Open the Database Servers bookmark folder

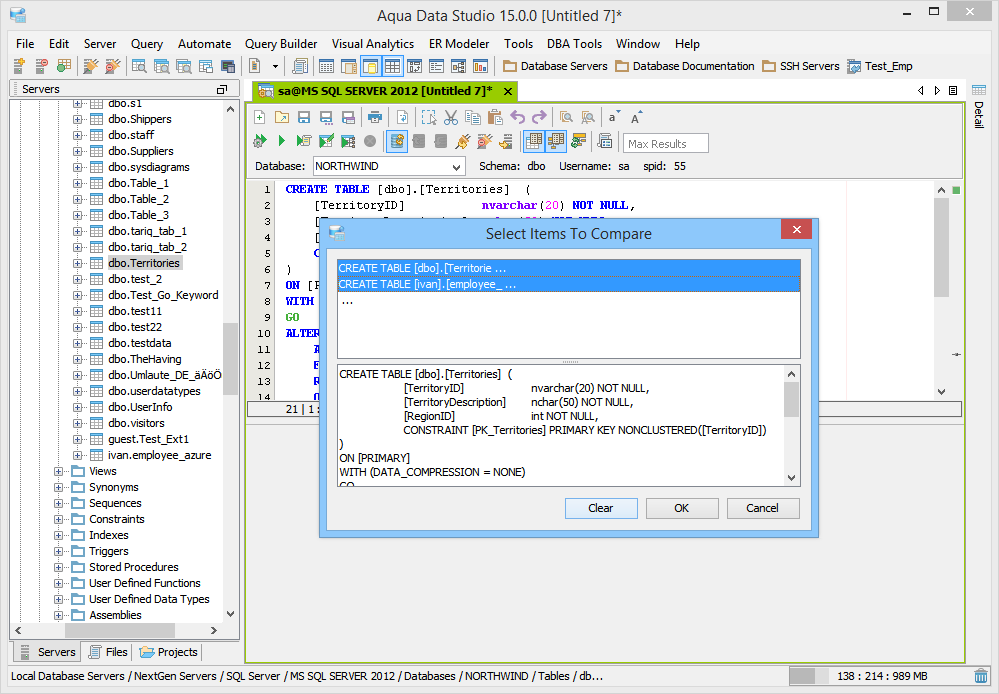coord(555,66)
